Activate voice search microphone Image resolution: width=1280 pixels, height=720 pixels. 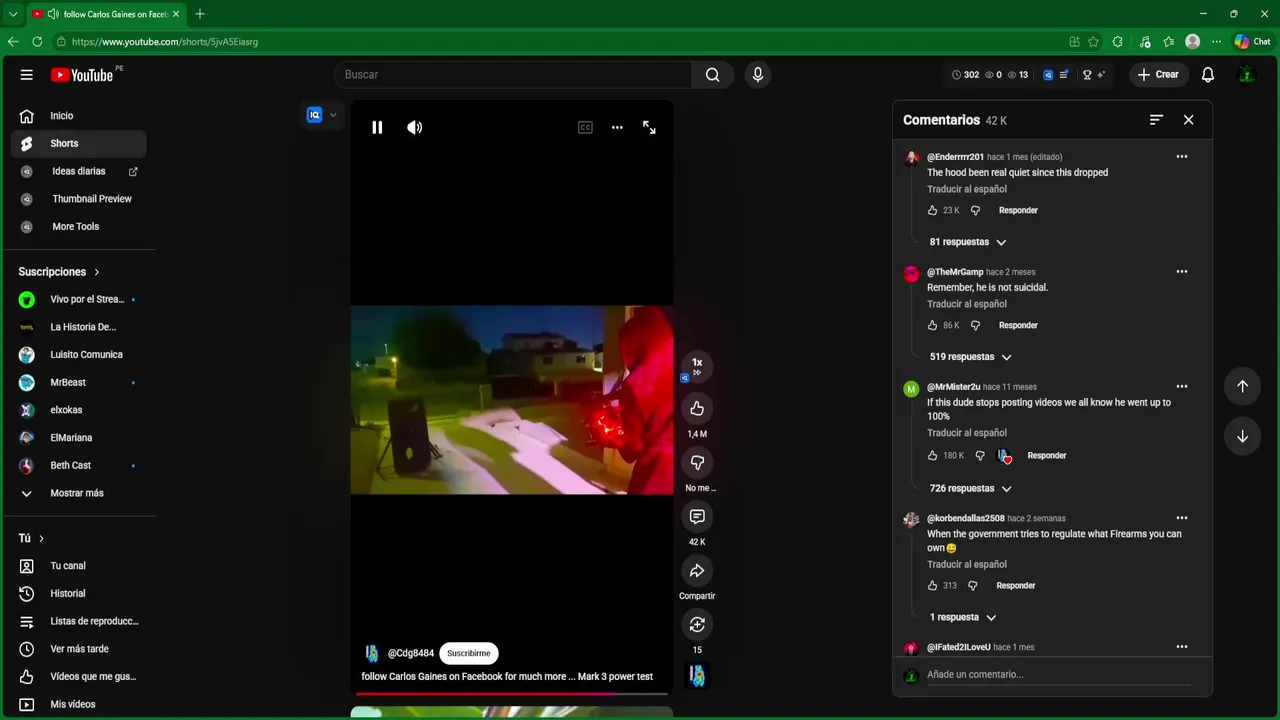coord(757,75)
